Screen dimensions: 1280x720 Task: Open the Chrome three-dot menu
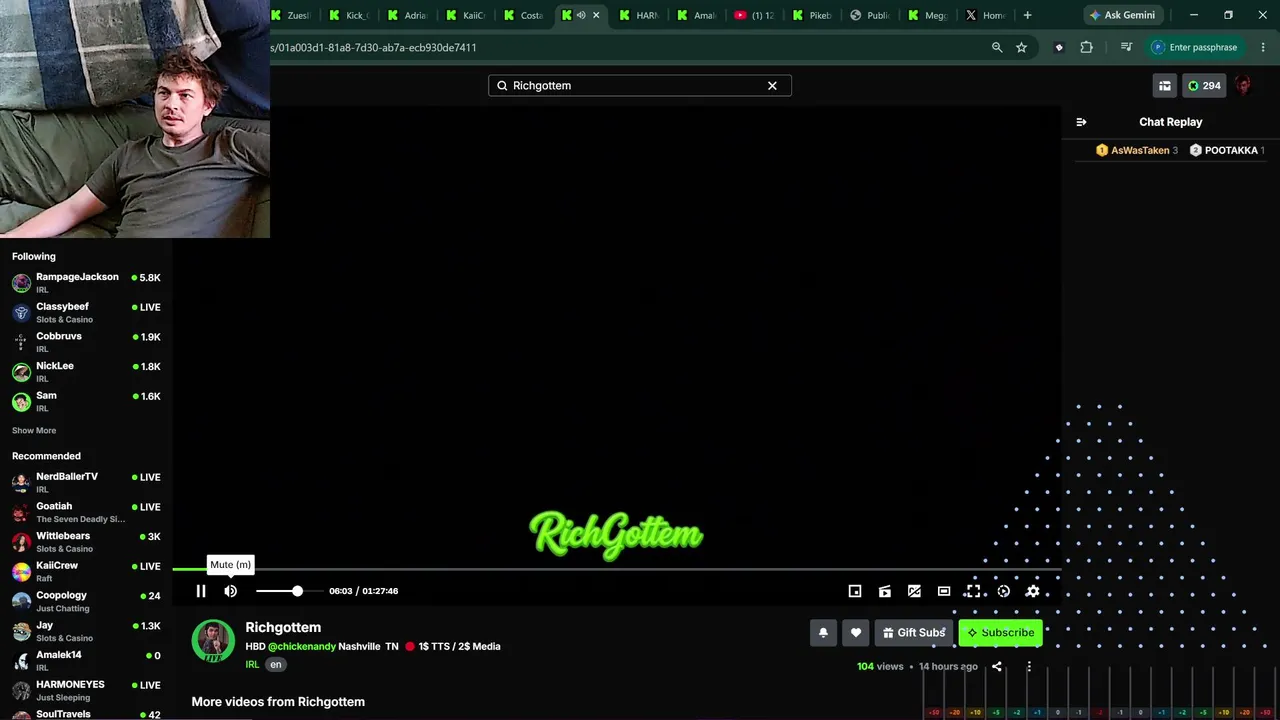tap(1263, 47)
